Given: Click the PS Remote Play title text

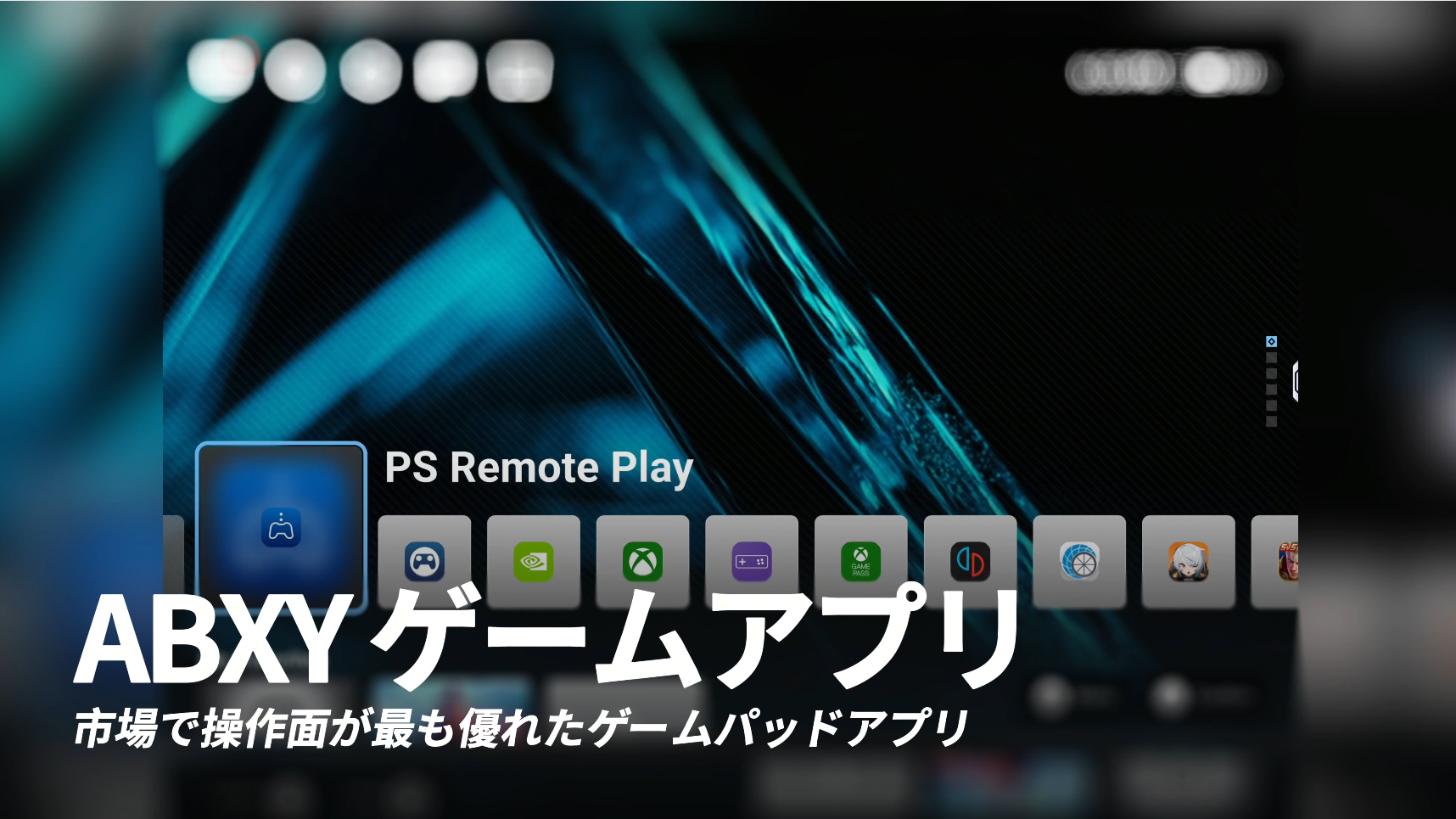Looking at the screenshot, I should point(540,466).
